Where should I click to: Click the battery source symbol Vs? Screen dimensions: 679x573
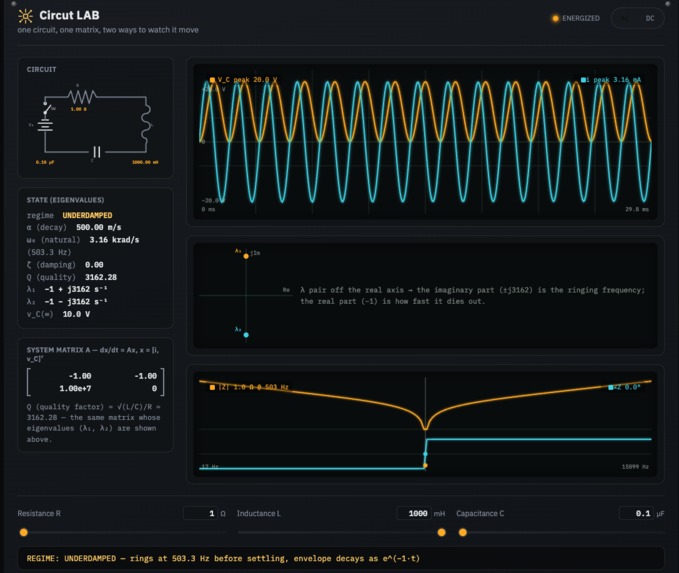(45, 125)
